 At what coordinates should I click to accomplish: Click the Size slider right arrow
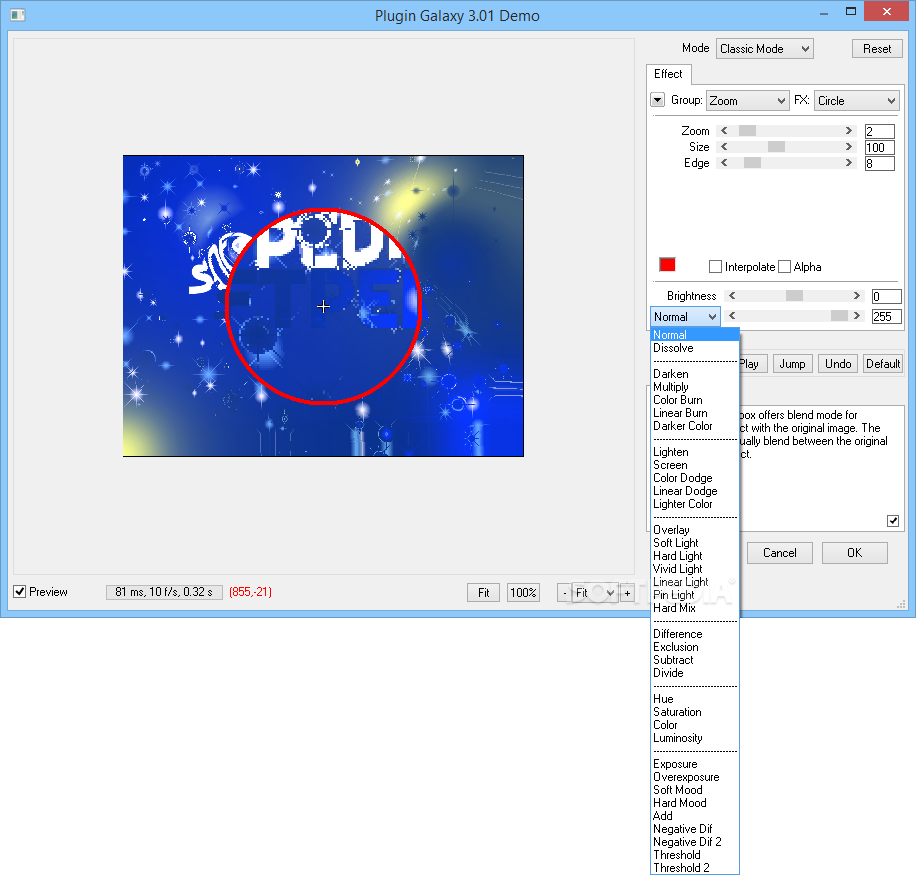click(849, 147)
